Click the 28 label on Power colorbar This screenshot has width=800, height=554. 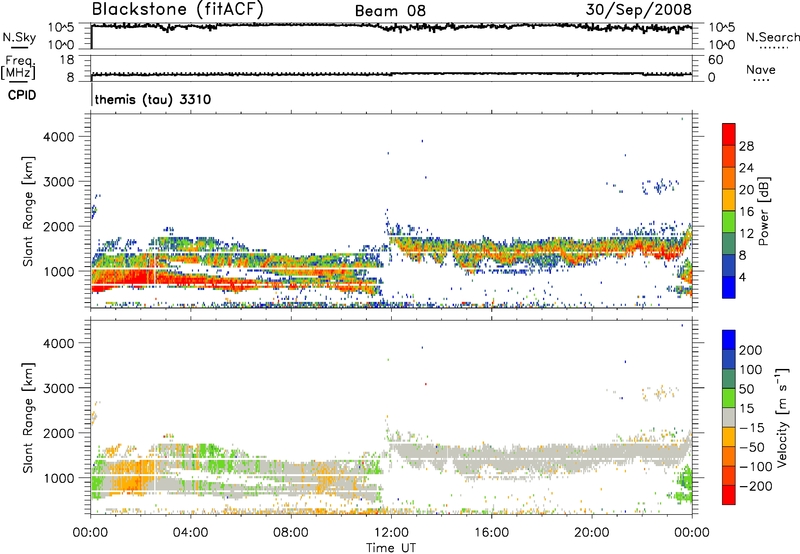(x=746, y=146)
